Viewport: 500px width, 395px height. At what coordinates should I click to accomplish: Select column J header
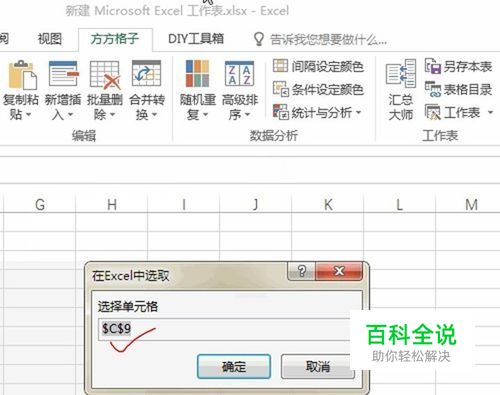coord(256,204)
